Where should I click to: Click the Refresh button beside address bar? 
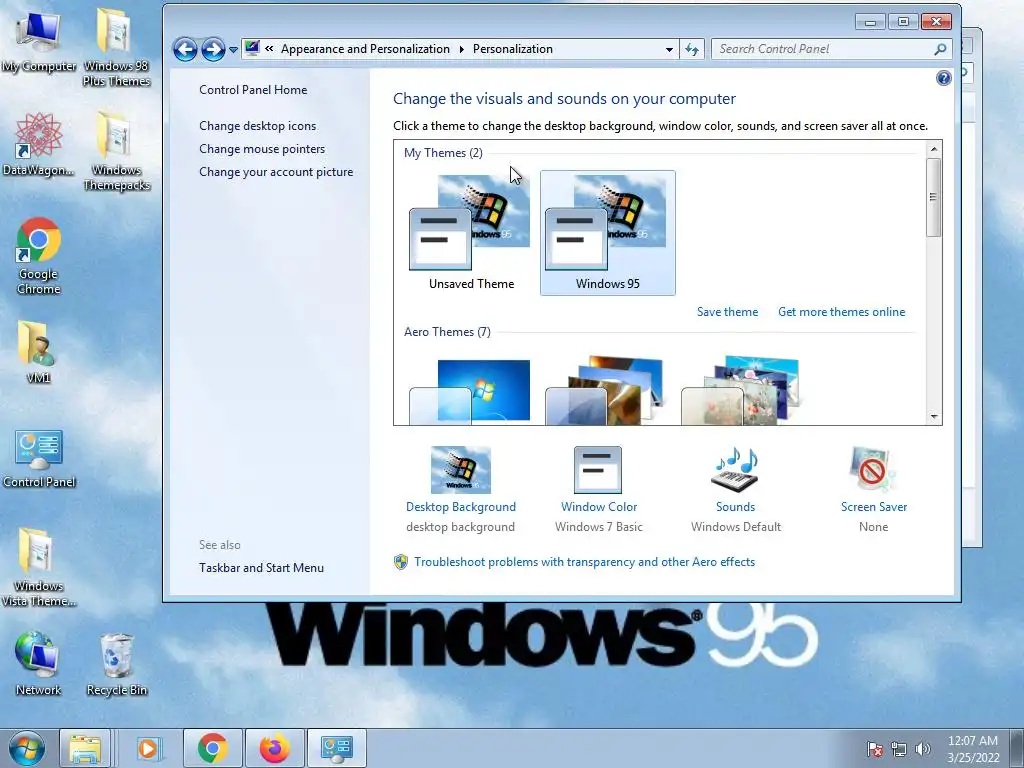pos(692,49)
